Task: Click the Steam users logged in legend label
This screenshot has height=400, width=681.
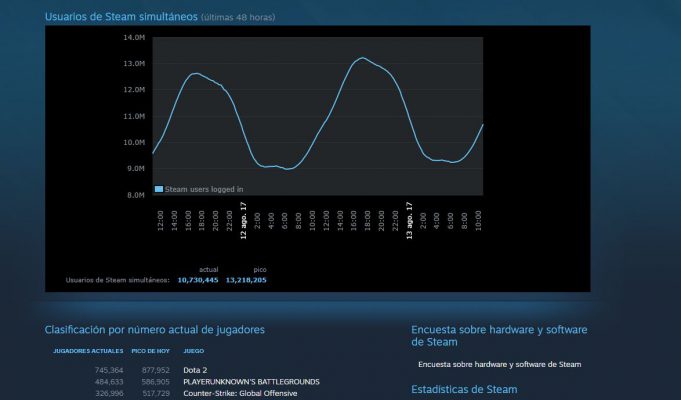Action: point(203,188)
